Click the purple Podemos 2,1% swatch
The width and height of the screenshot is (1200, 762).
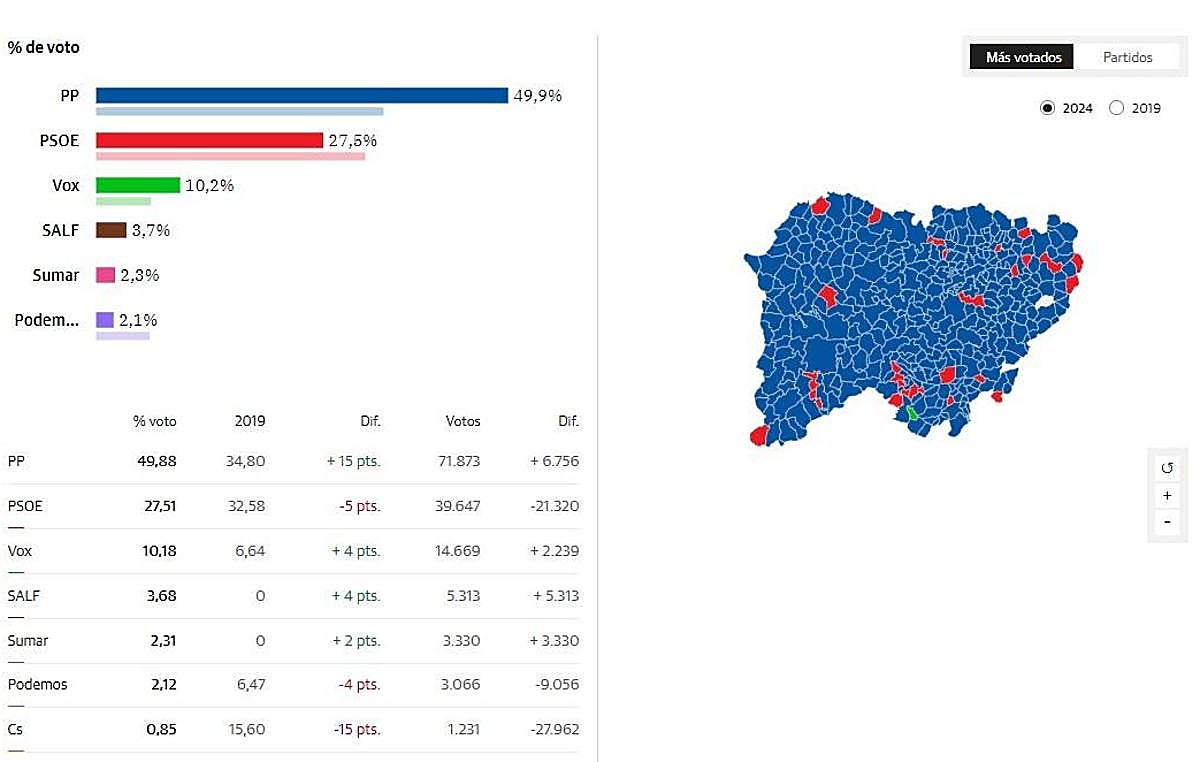105,320
